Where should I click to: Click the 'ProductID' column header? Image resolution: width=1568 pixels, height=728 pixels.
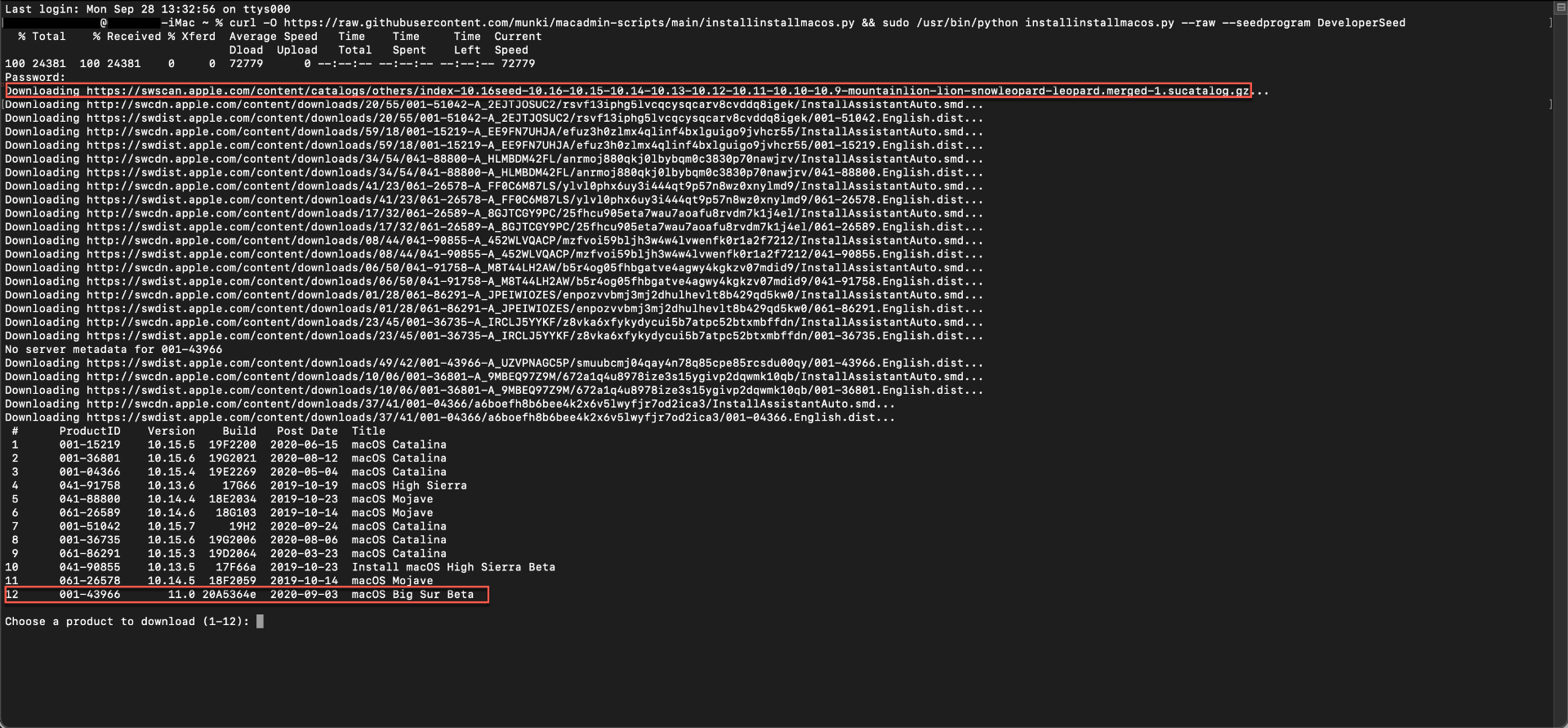pos(90,431)
